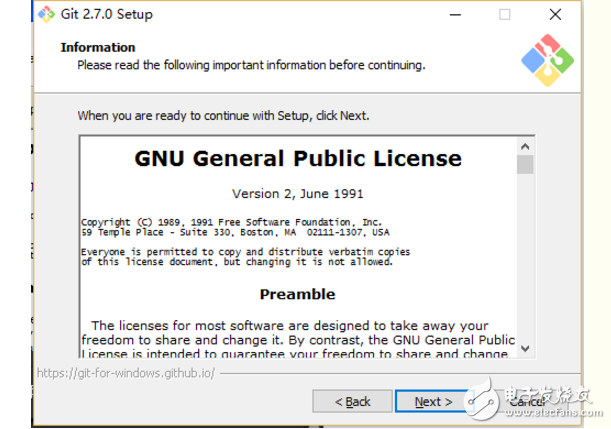Click the watermark logo near the Cancel button

(x=515, y=400)
